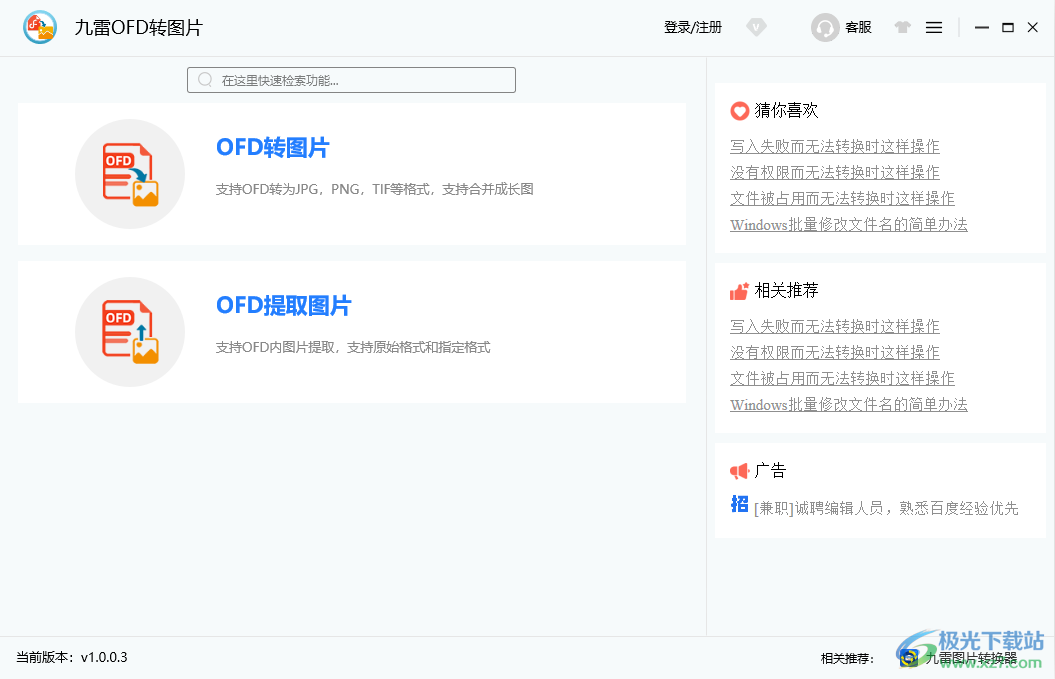The width and height of the screenshot is (1055, 679).
Task: Focus the quick function search field
Action: (x=351, y=80)
